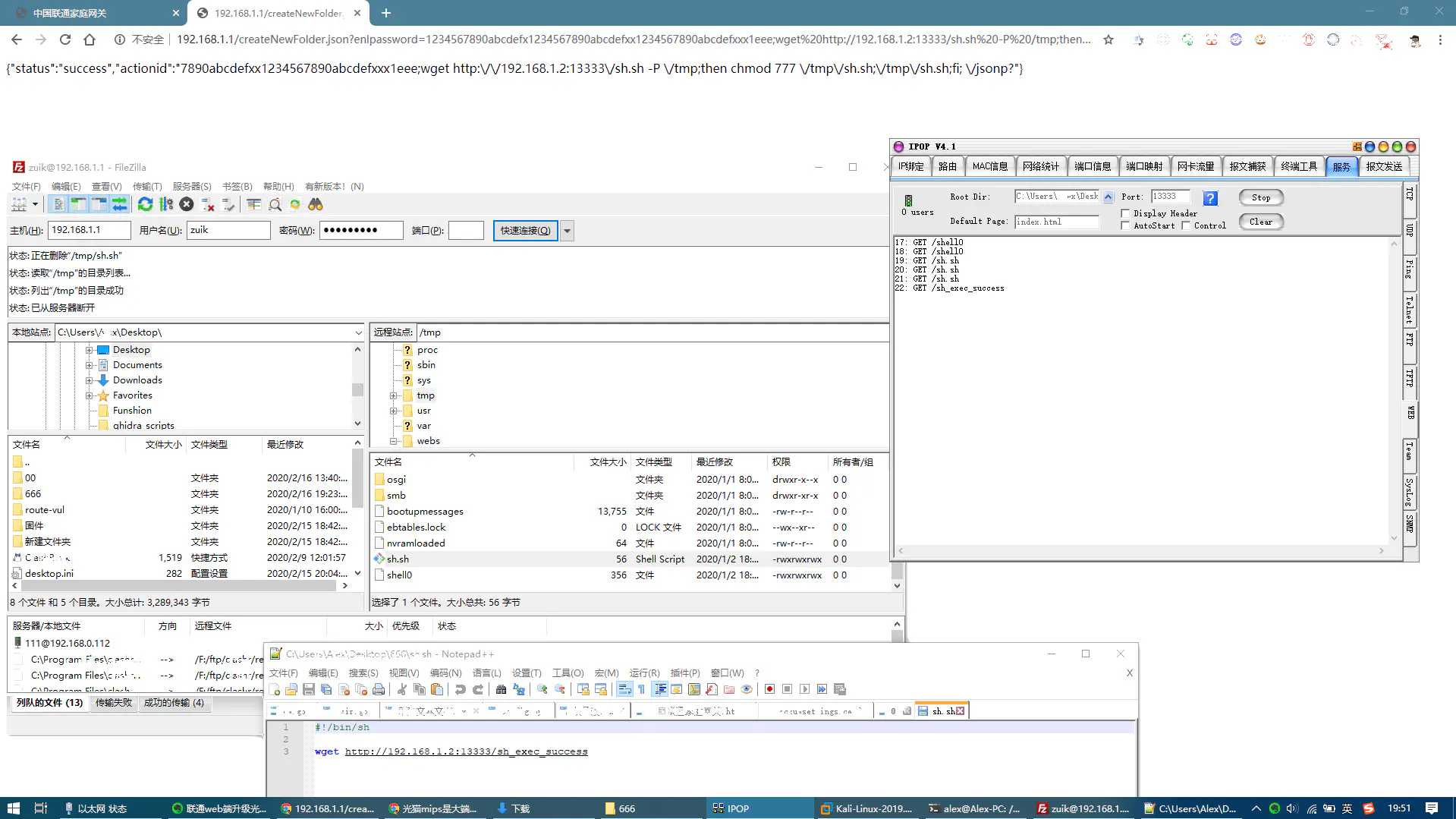Screen dimensions: 1456x819
Task: Switch to the 报文发送 tab in IPOP
Action: (x=1385, y=166)
